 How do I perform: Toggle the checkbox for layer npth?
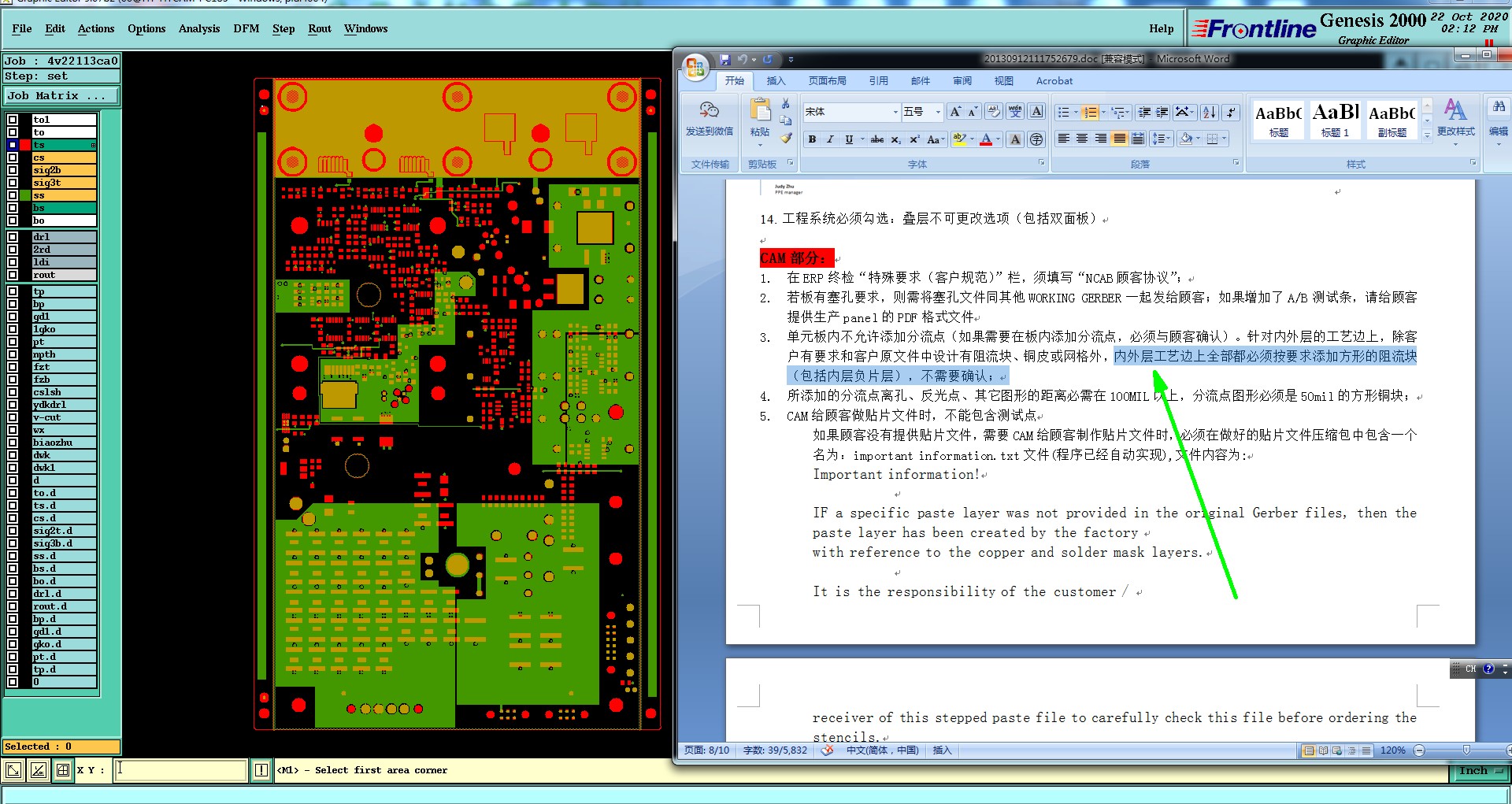click(13, 354)
